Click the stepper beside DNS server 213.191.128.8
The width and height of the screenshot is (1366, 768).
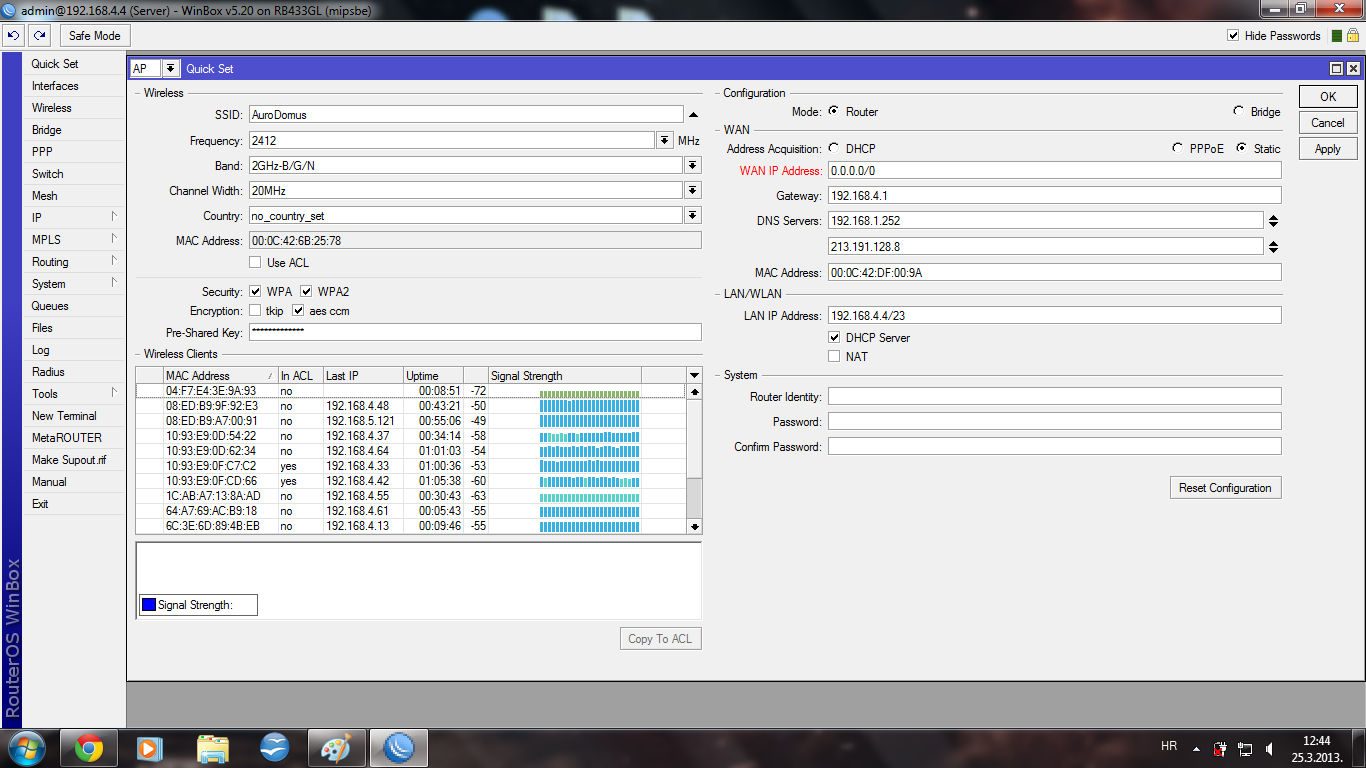pyautogui.click(x=1273, y=246)
